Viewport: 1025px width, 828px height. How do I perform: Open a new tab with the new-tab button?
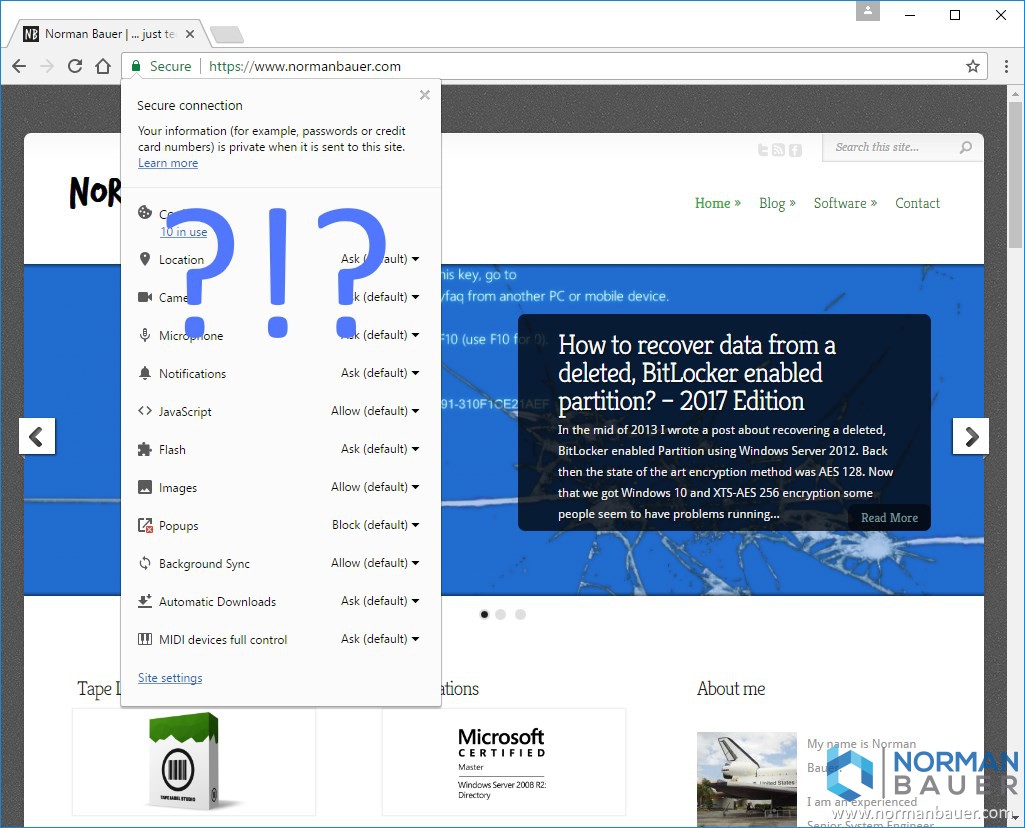click(227, 35)
